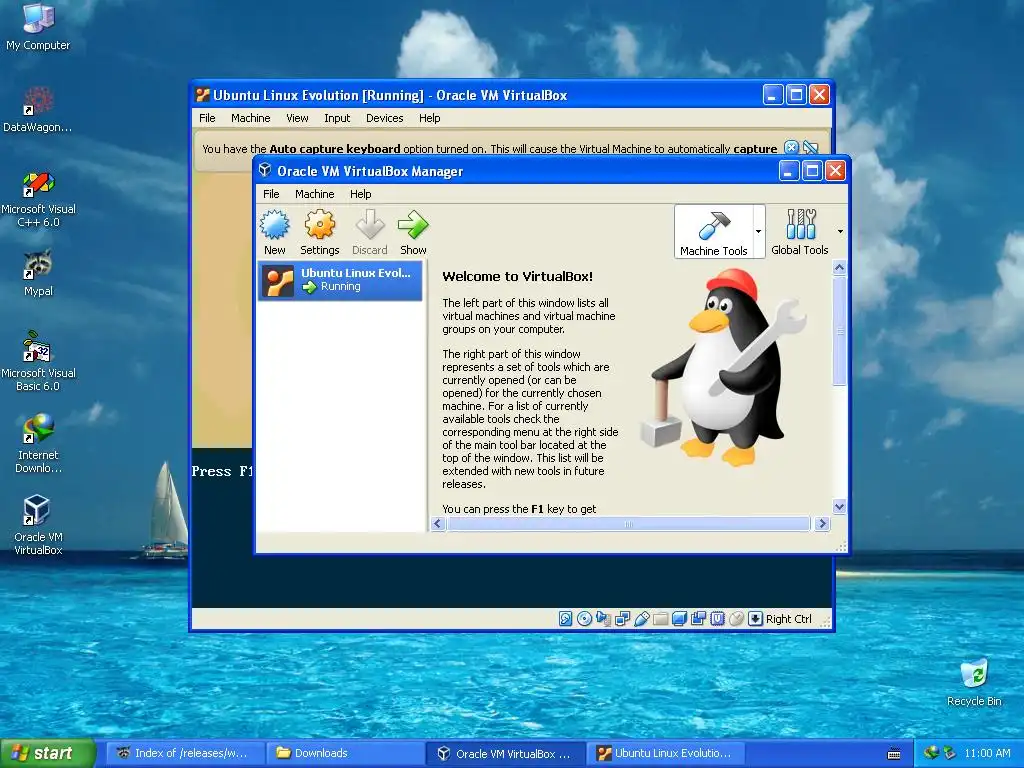Click the horizontal scrollbar thumb in welcome pane
Image resolution: width=1024 pixels, height=768 pixels.
point(628,523)
